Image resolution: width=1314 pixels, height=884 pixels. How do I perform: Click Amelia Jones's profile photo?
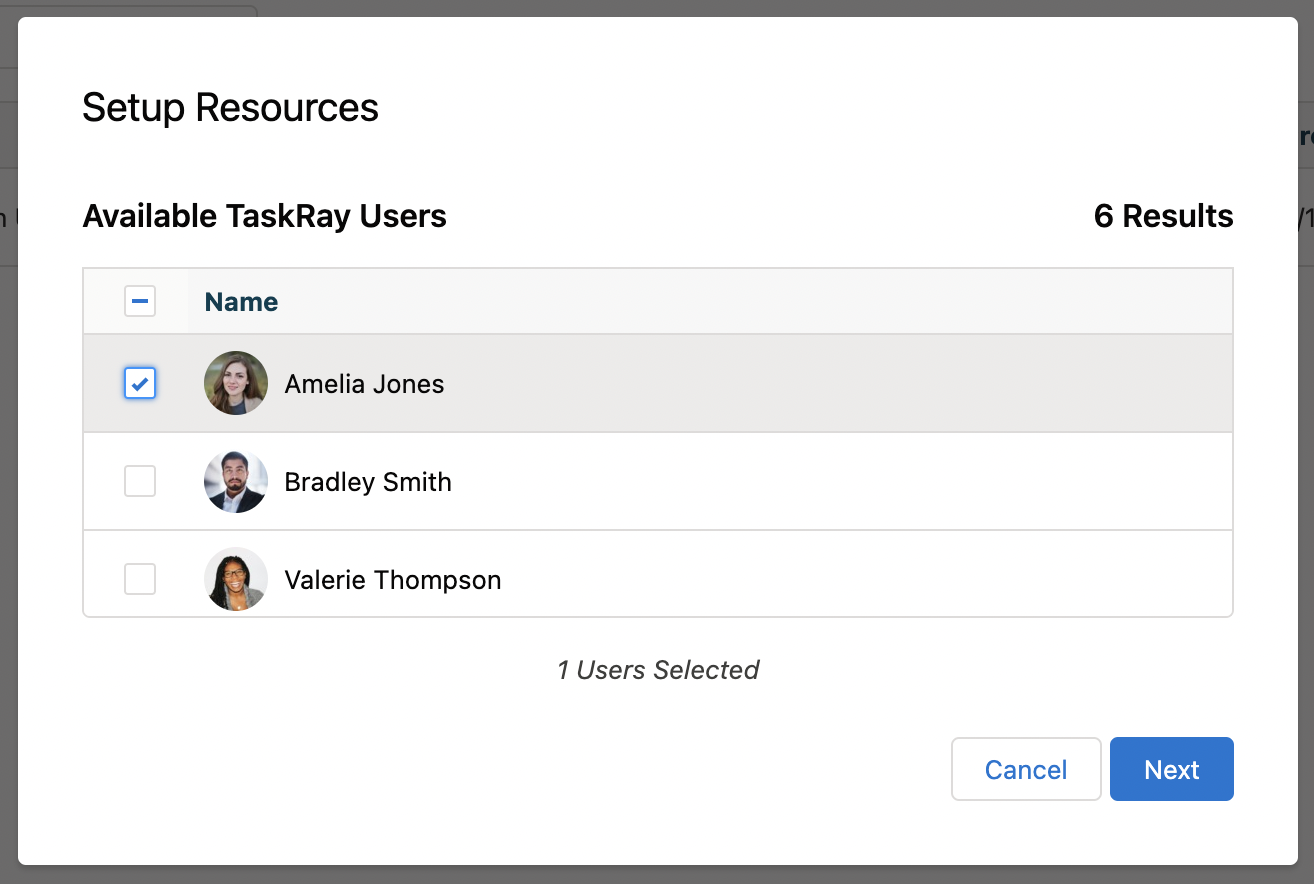click(x=235, y=383)
